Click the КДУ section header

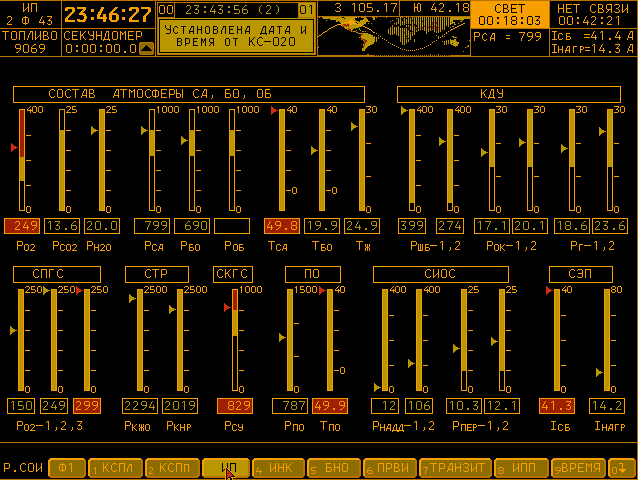pos(509,94)
